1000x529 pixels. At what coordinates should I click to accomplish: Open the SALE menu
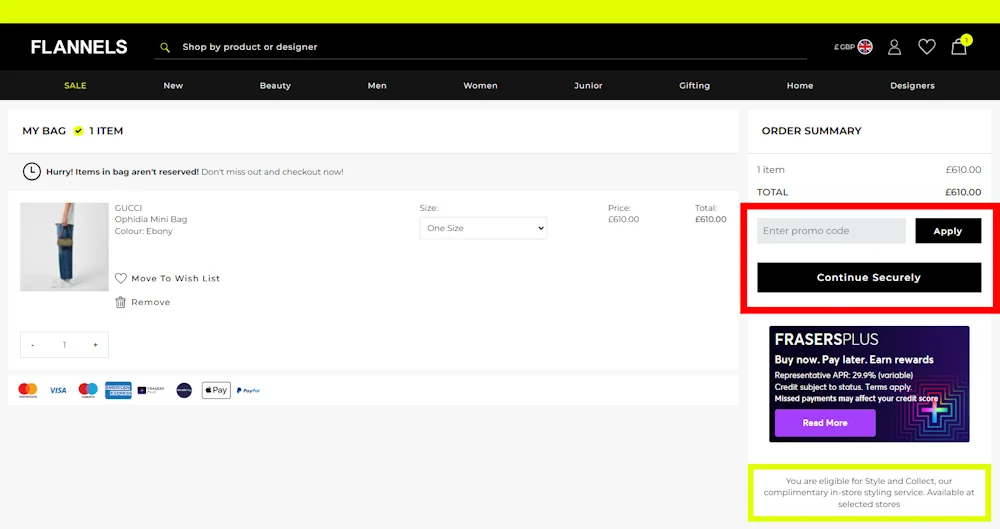click(x=75, y=86)
